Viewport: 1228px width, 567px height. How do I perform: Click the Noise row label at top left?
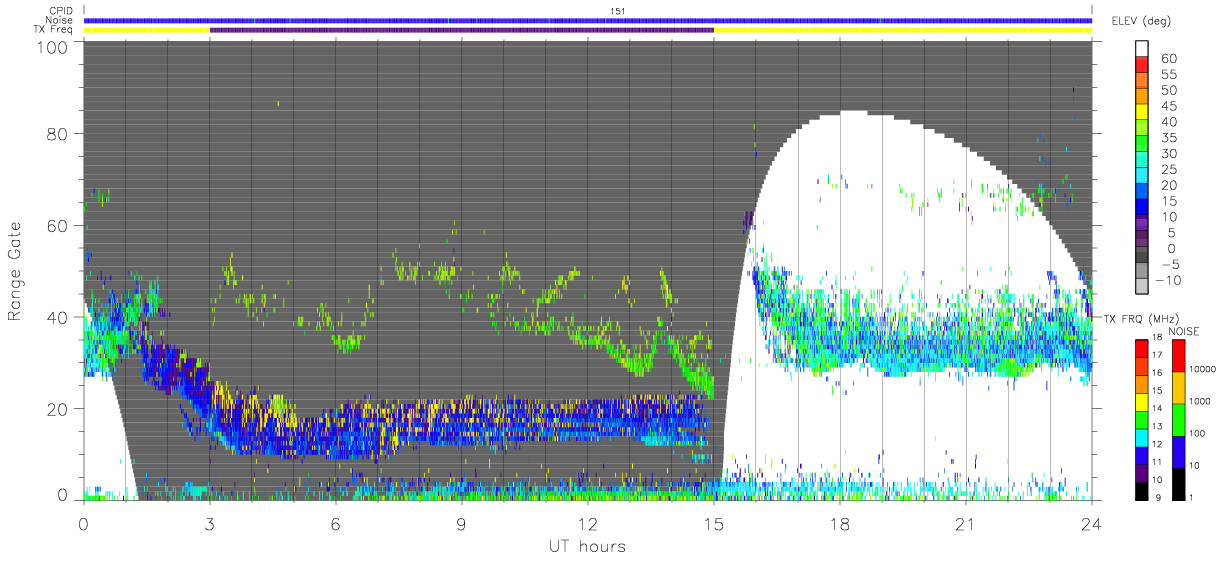coord(61,20)
